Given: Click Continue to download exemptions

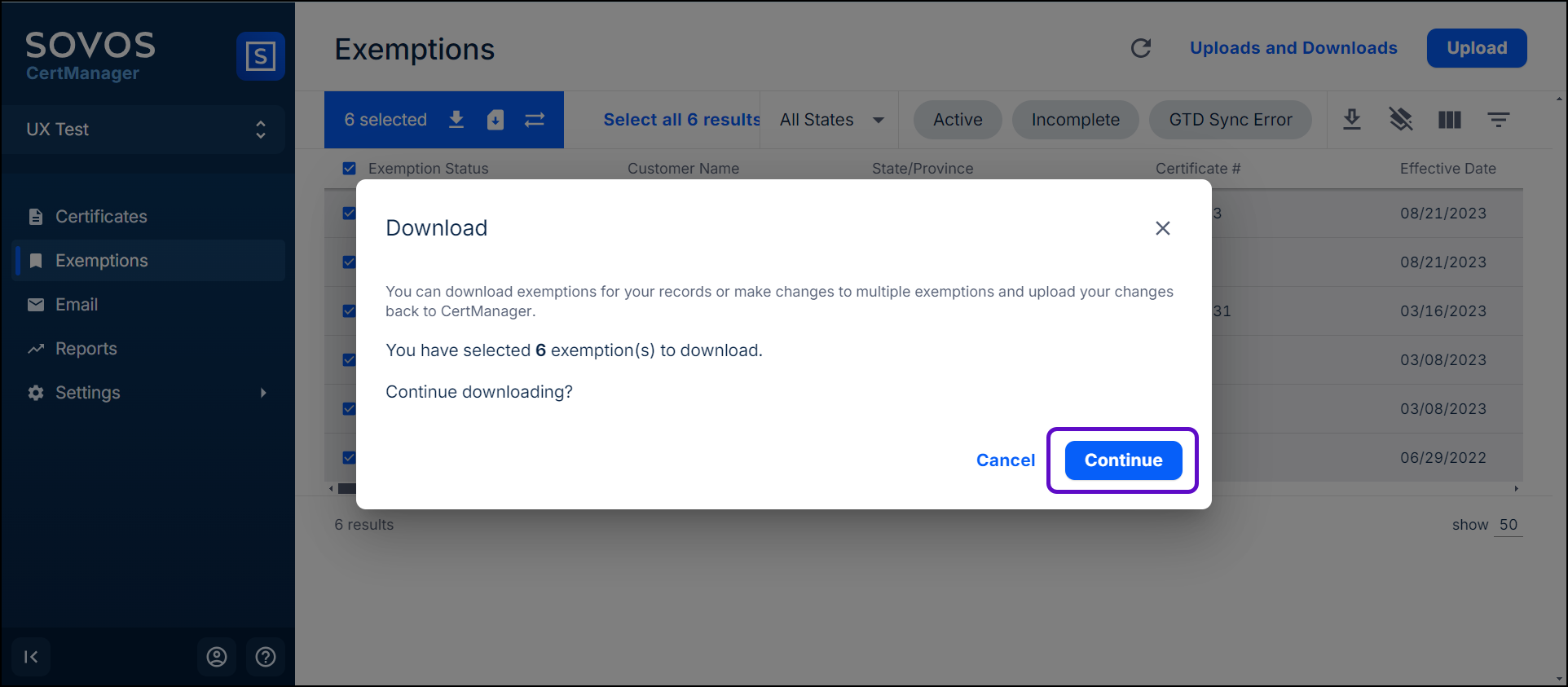Looking at the screenshot, I should coord(1123,460).
